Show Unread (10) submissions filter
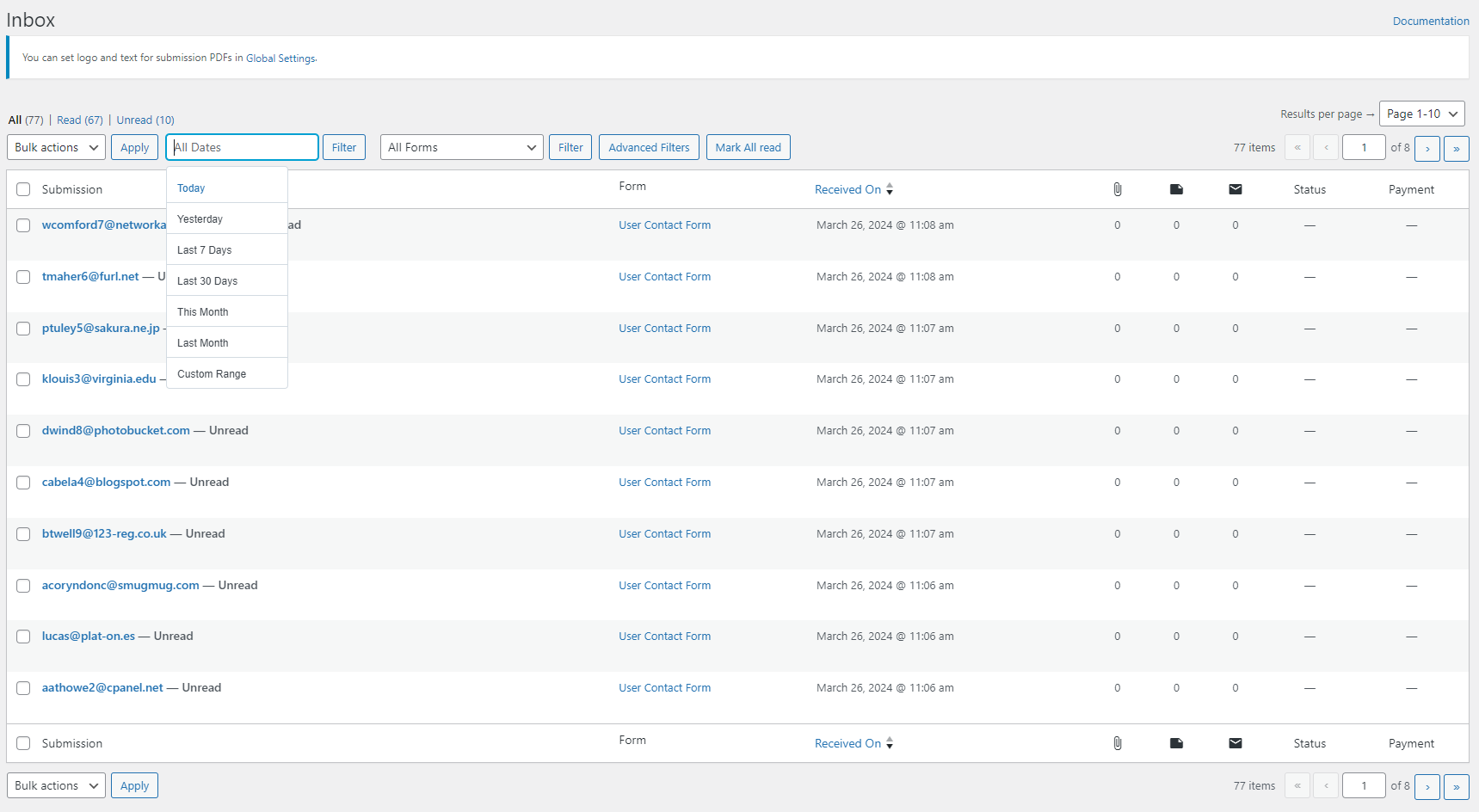 tap(145, 120)
